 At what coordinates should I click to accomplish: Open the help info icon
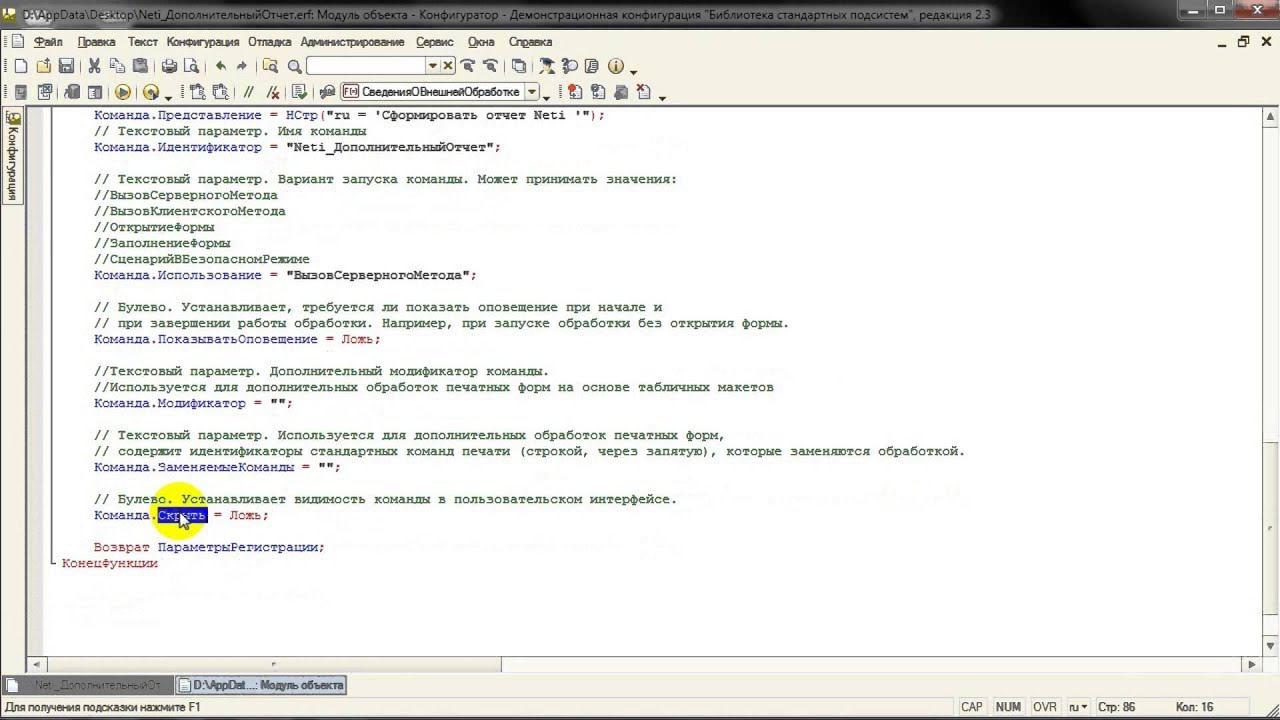coord(615,66)
